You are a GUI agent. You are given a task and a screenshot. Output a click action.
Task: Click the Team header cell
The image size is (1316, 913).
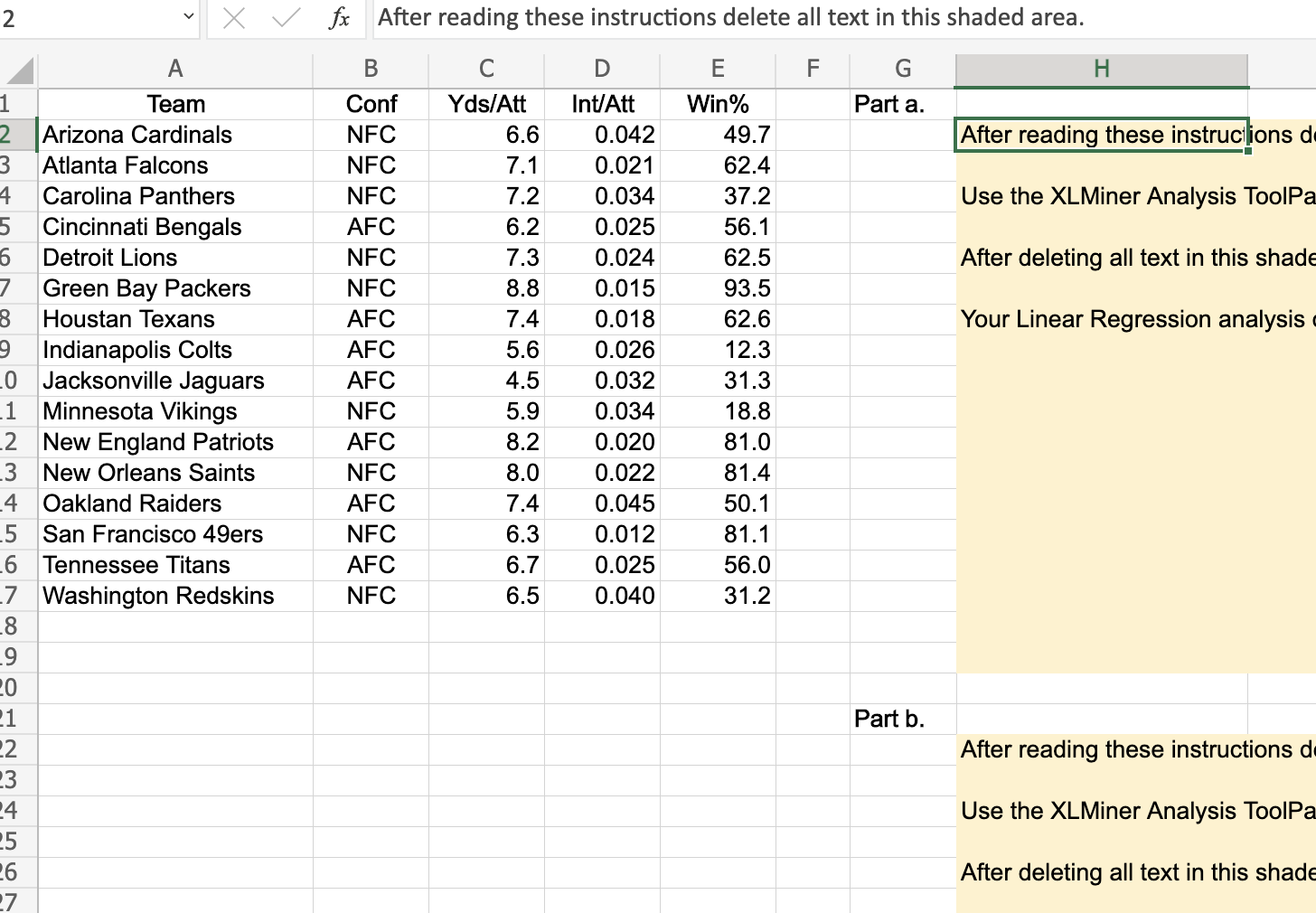[174, 103]
